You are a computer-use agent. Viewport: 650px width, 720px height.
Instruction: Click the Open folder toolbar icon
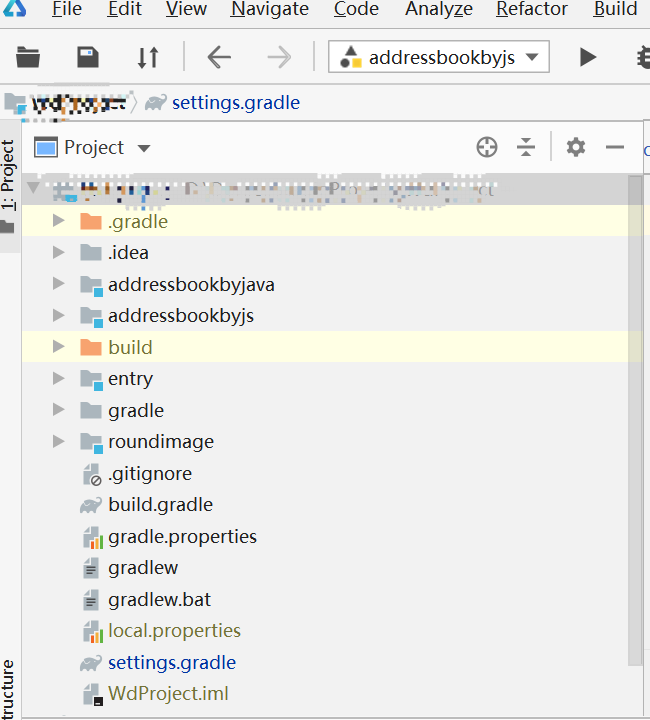28,58
